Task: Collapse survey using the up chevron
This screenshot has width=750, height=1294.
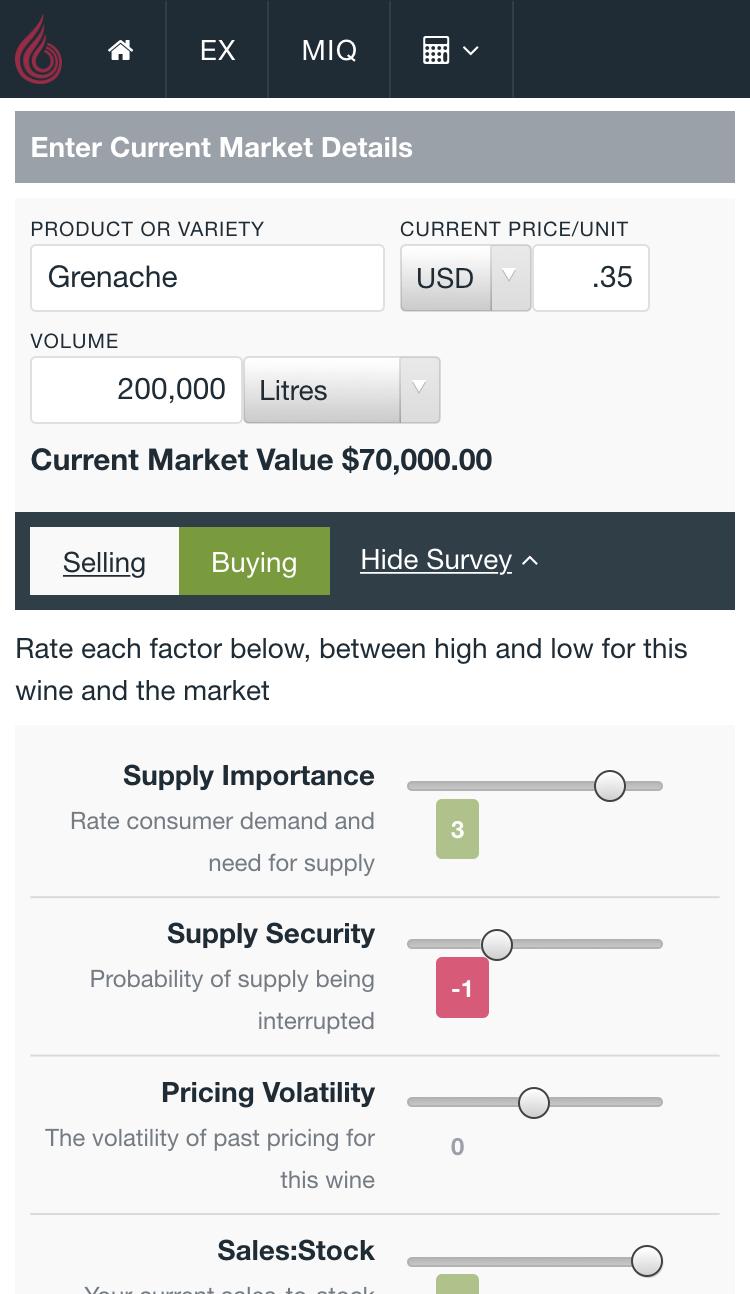Action: click(530, 561)
